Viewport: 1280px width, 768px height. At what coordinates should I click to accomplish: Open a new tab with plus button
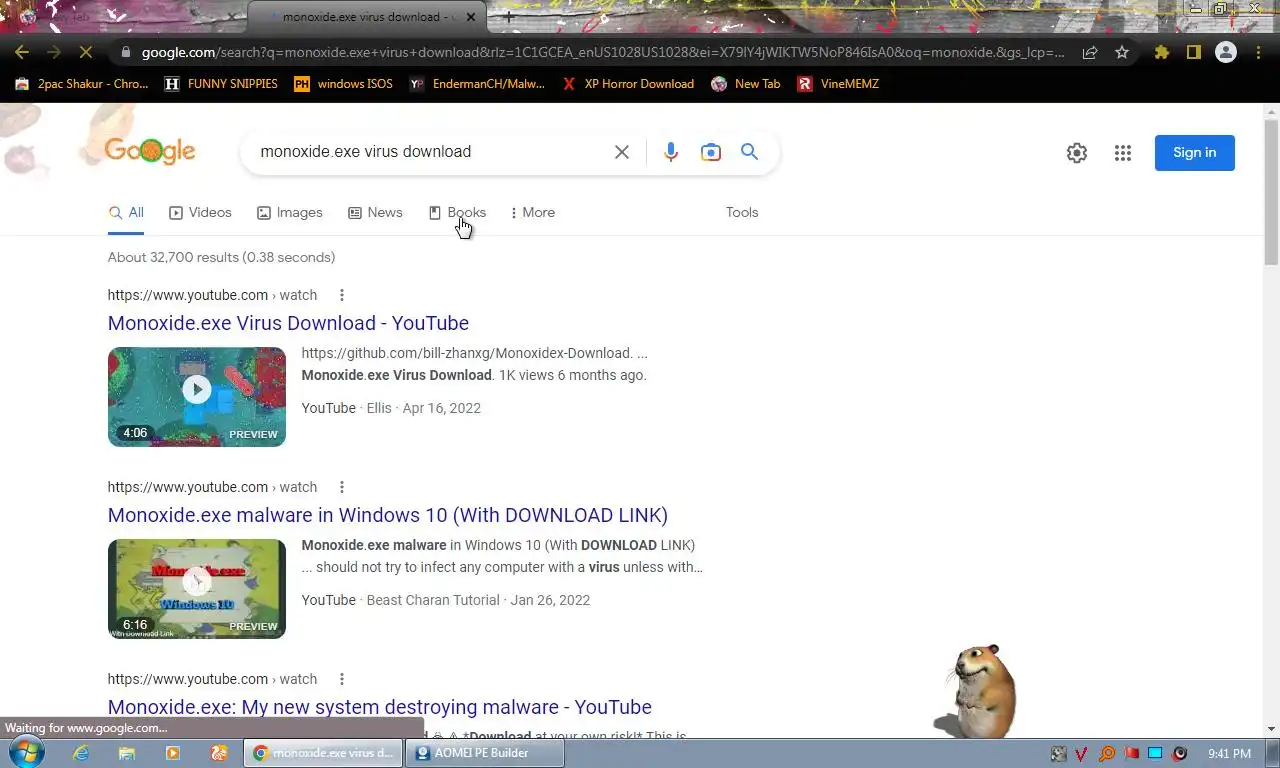pos(508,17)
